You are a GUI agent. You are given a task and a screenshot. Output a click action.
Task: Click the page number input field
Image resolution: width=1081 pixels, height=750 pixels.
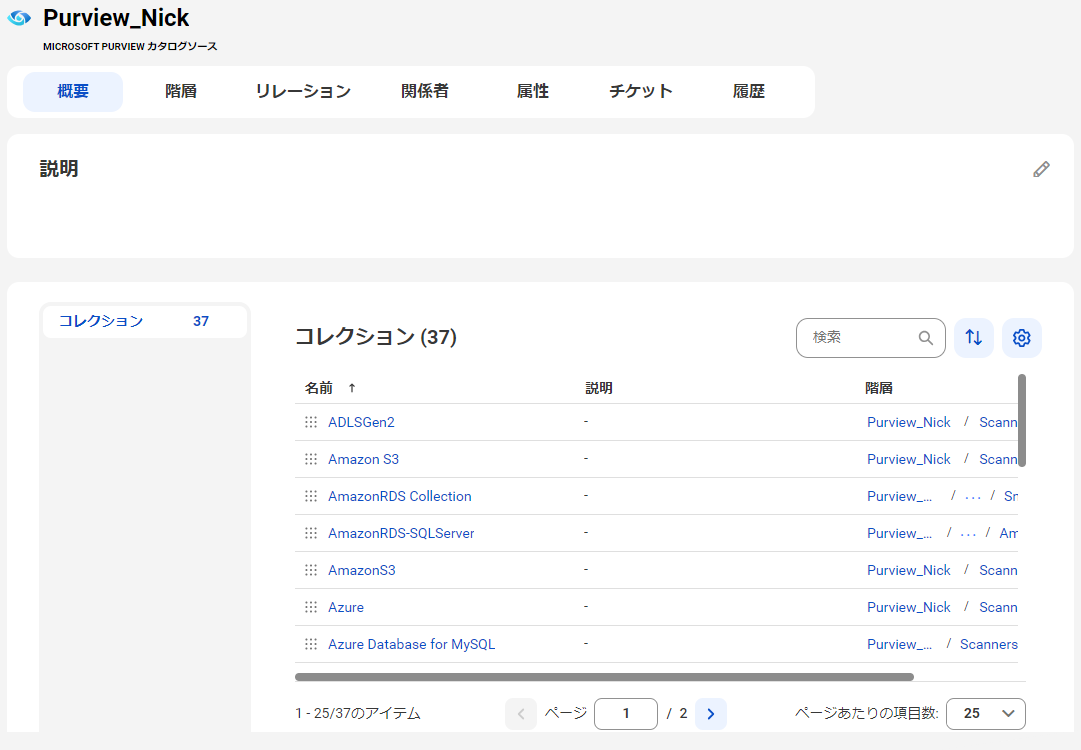[x=626, y=713]
